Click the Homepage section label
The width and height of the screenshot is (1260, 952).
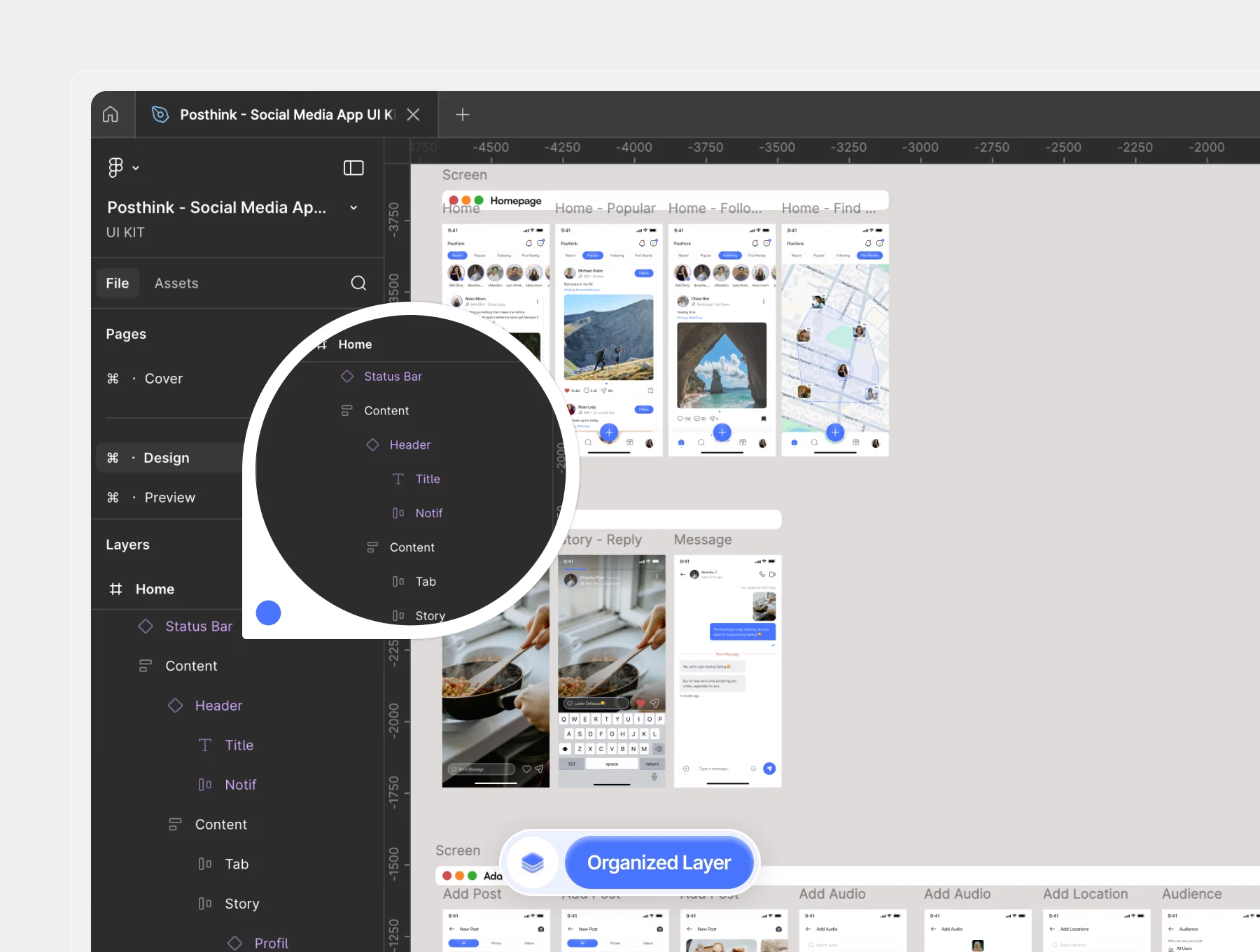516,200
